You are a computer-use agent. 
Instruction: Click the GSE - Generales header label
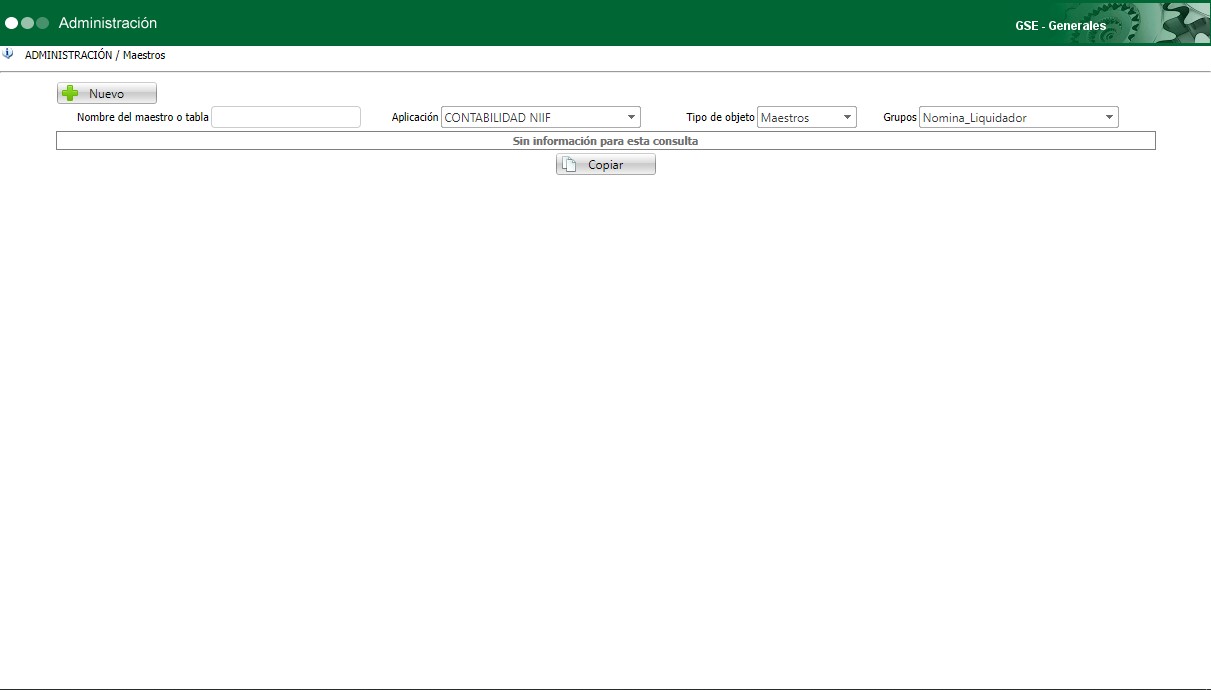click(1060, 25)
